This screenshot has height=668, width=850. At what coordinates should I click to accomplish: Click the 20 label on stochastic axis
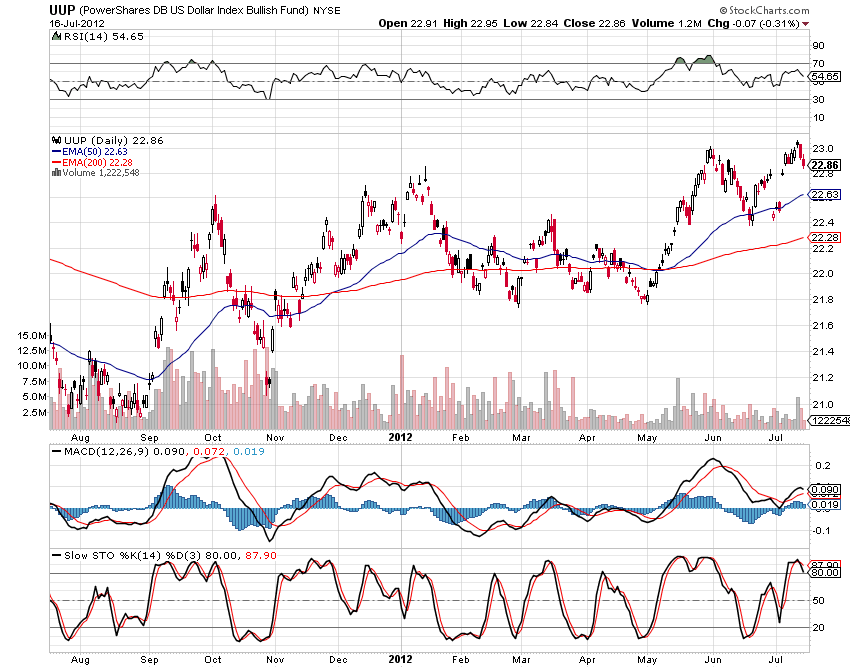tap(818, 627)
